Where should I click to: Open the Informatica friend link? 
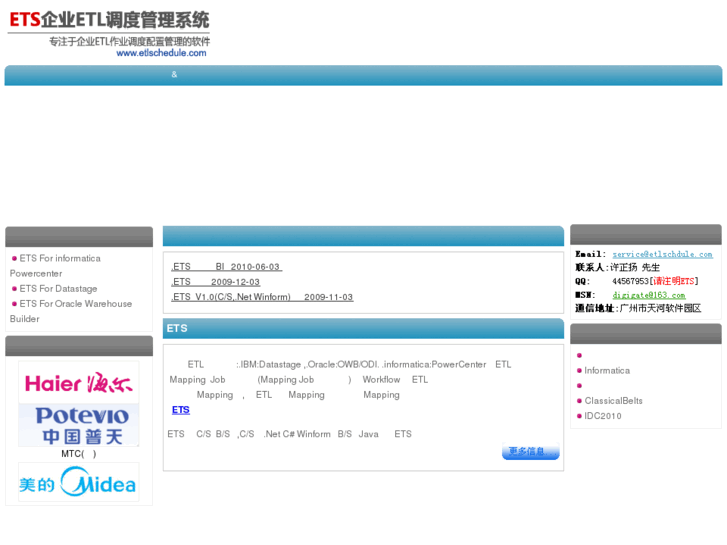(607, 370)
